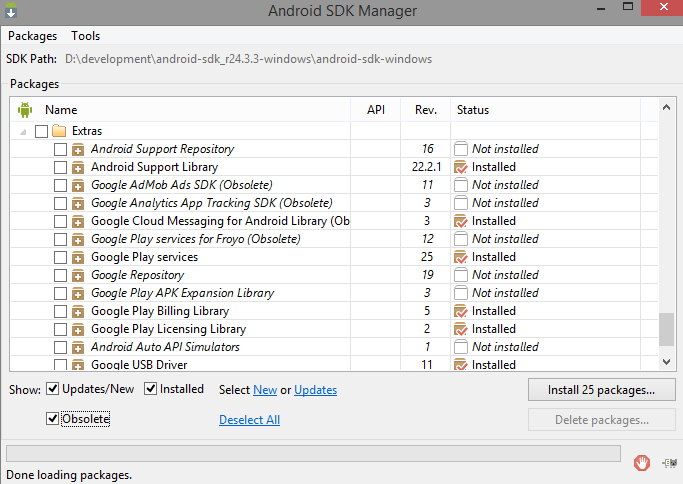Viewport: 683px width, 484px height.
Task: Collapse the Extras tree node
Action: coord(23,132)
